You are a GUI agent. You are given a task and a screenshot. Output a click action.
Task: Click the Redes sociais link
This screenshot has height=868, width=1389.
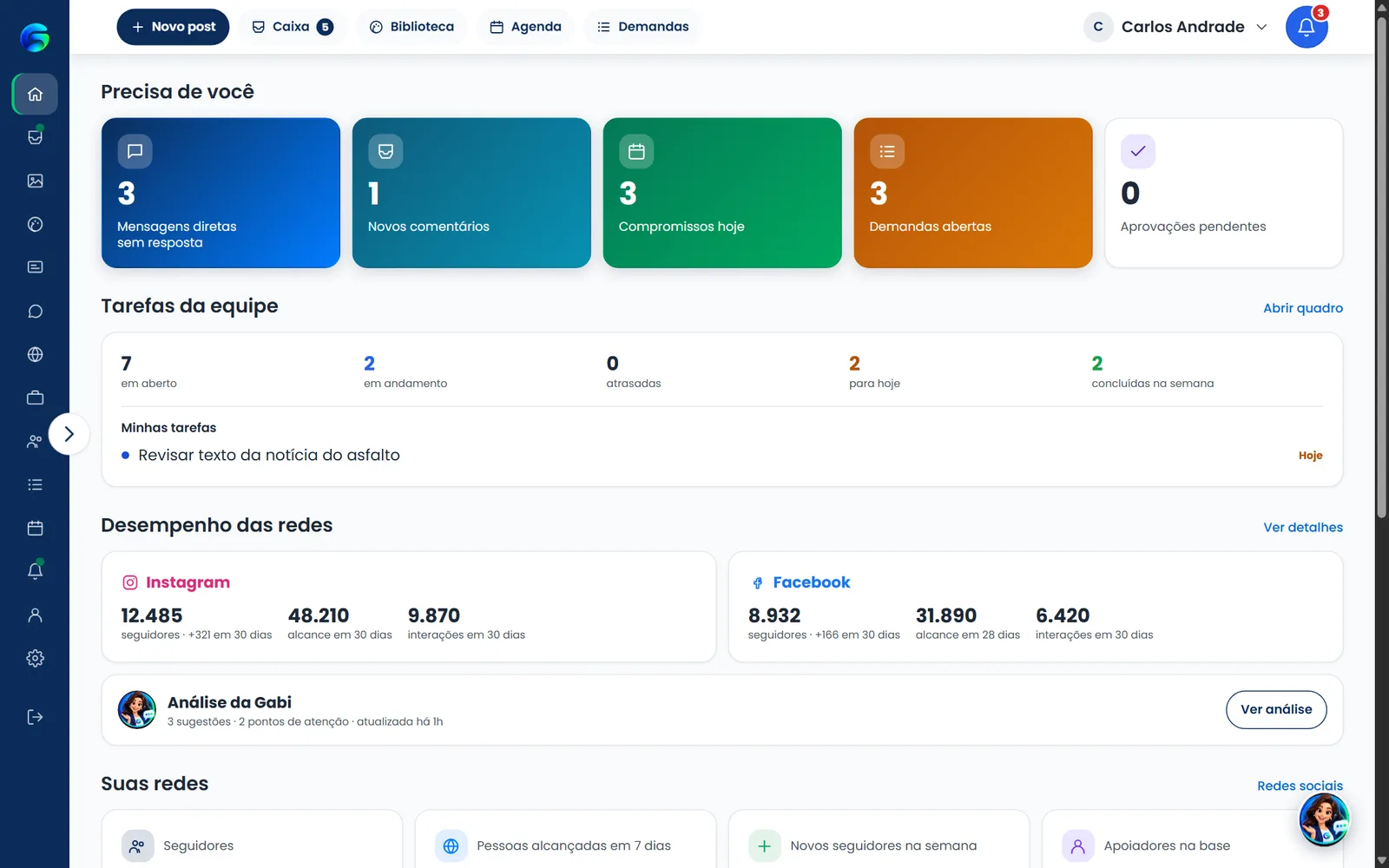tap(1300, 786)
